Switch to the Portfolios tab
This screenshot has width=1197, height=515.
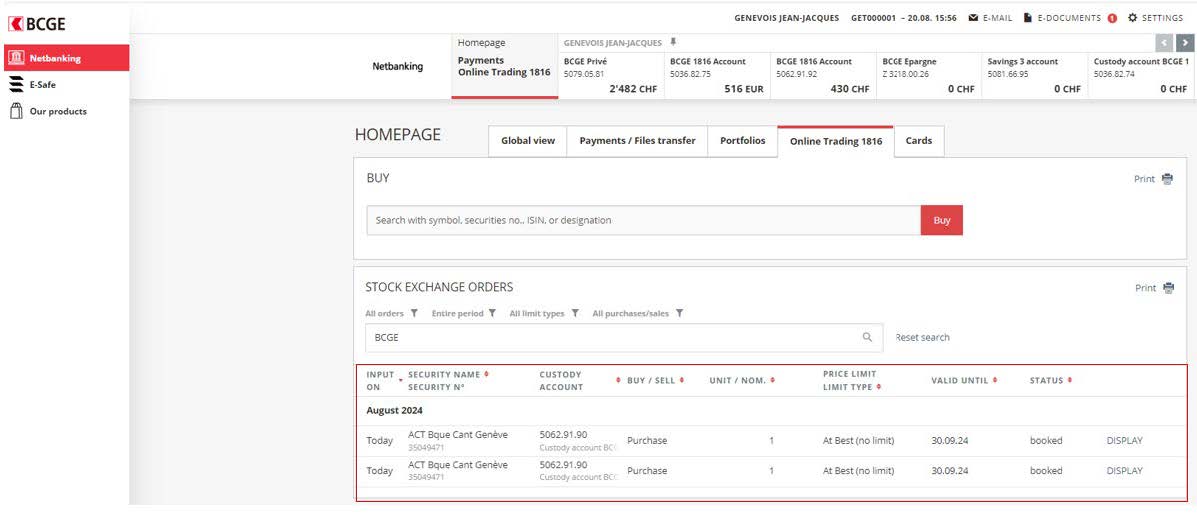743,141
